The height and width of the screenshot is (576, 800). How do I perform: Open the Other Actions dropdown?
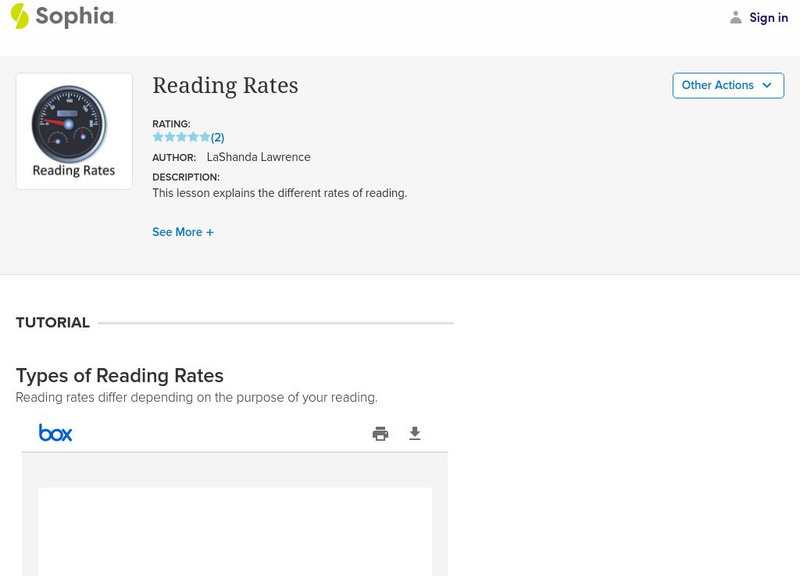[727, 86]
